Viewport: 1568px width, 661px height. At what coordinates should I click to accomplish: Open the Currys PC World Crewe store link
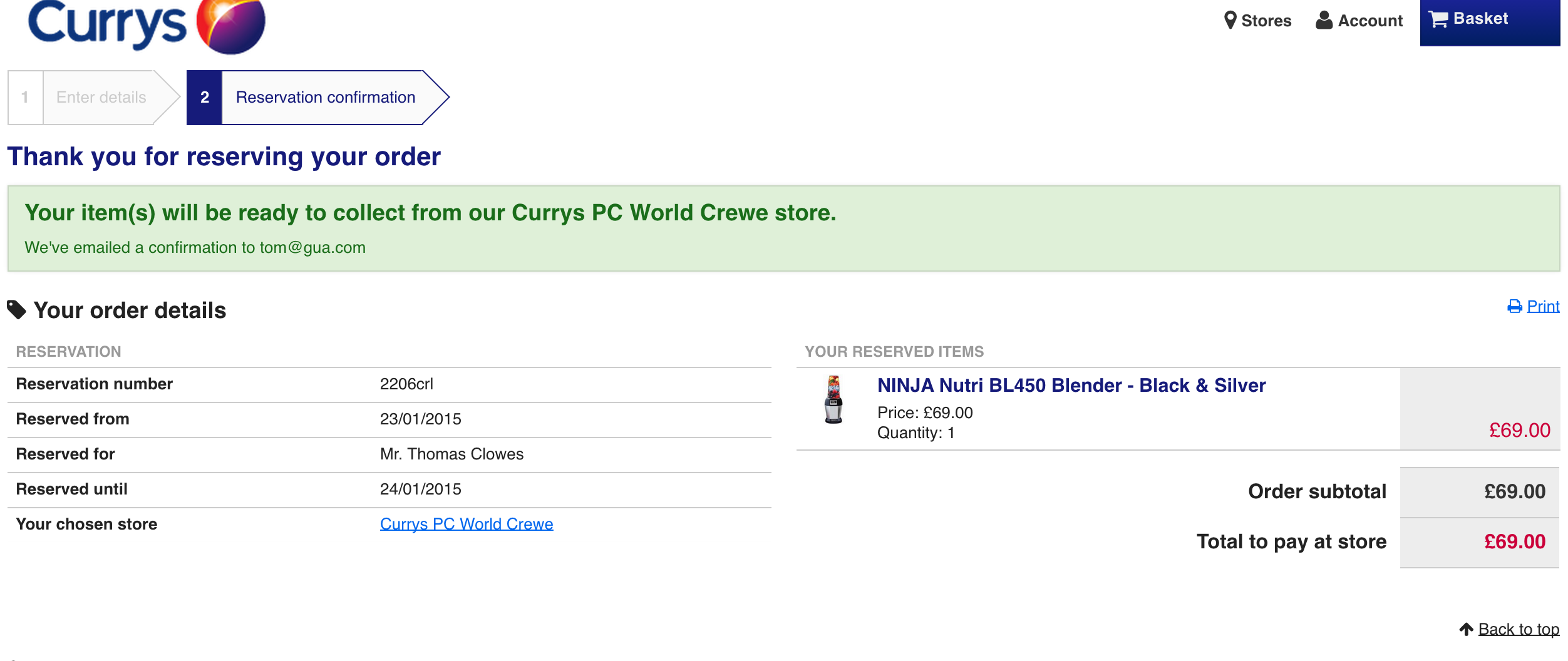467,524
